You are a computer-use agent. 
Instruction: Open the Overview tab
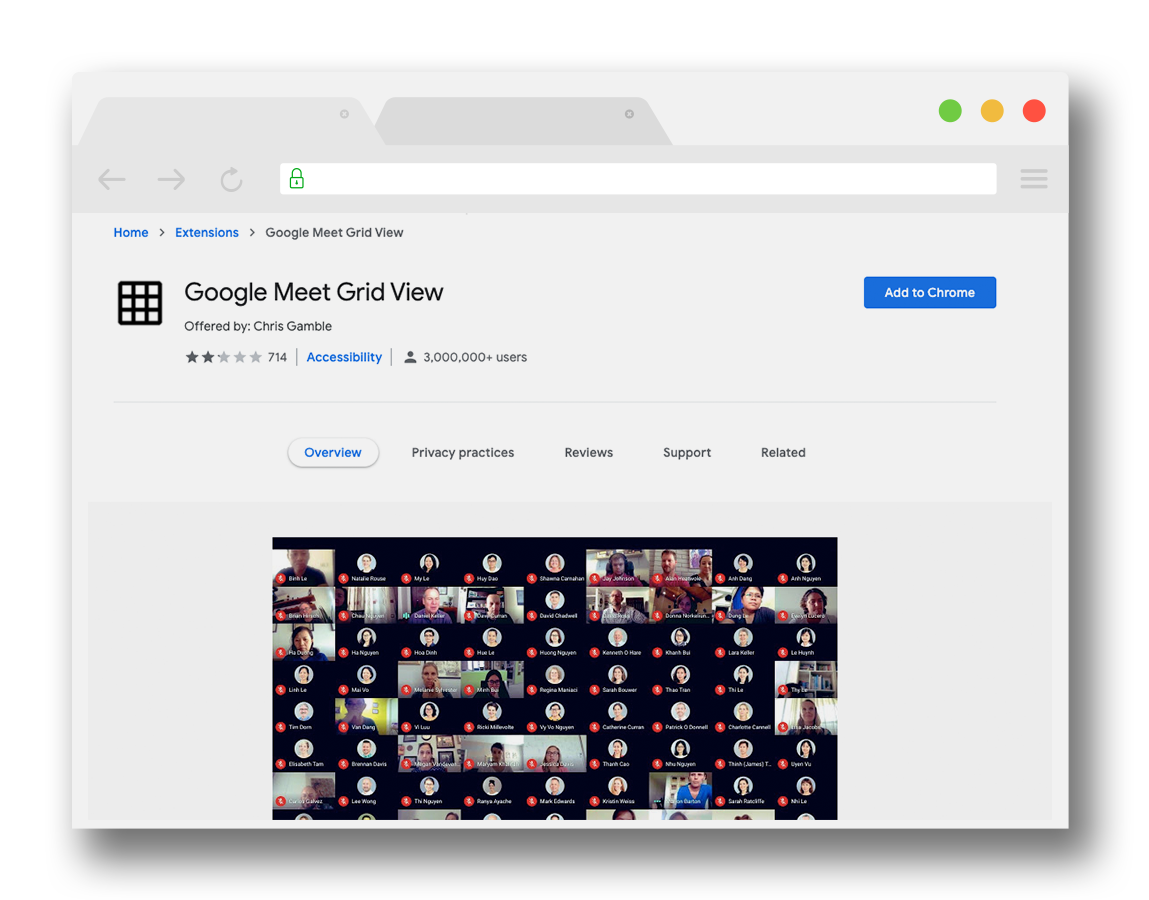[332, 453]
